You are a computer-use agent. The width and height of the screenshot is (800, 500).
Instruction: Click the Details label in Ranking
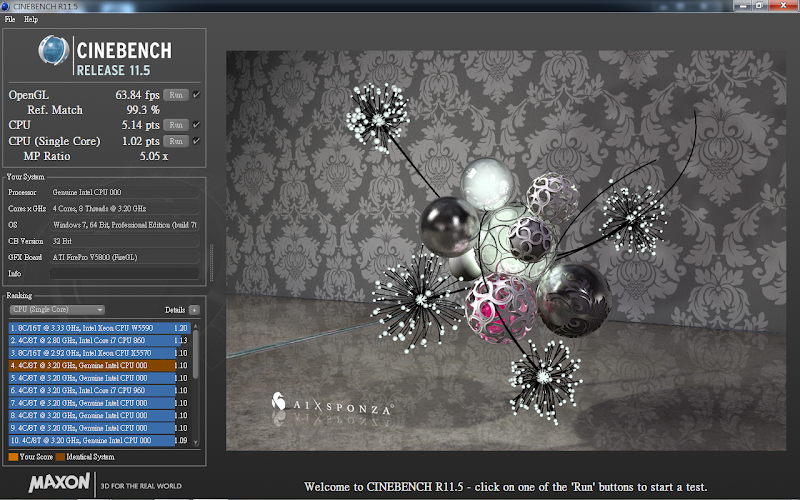point(175,310)
